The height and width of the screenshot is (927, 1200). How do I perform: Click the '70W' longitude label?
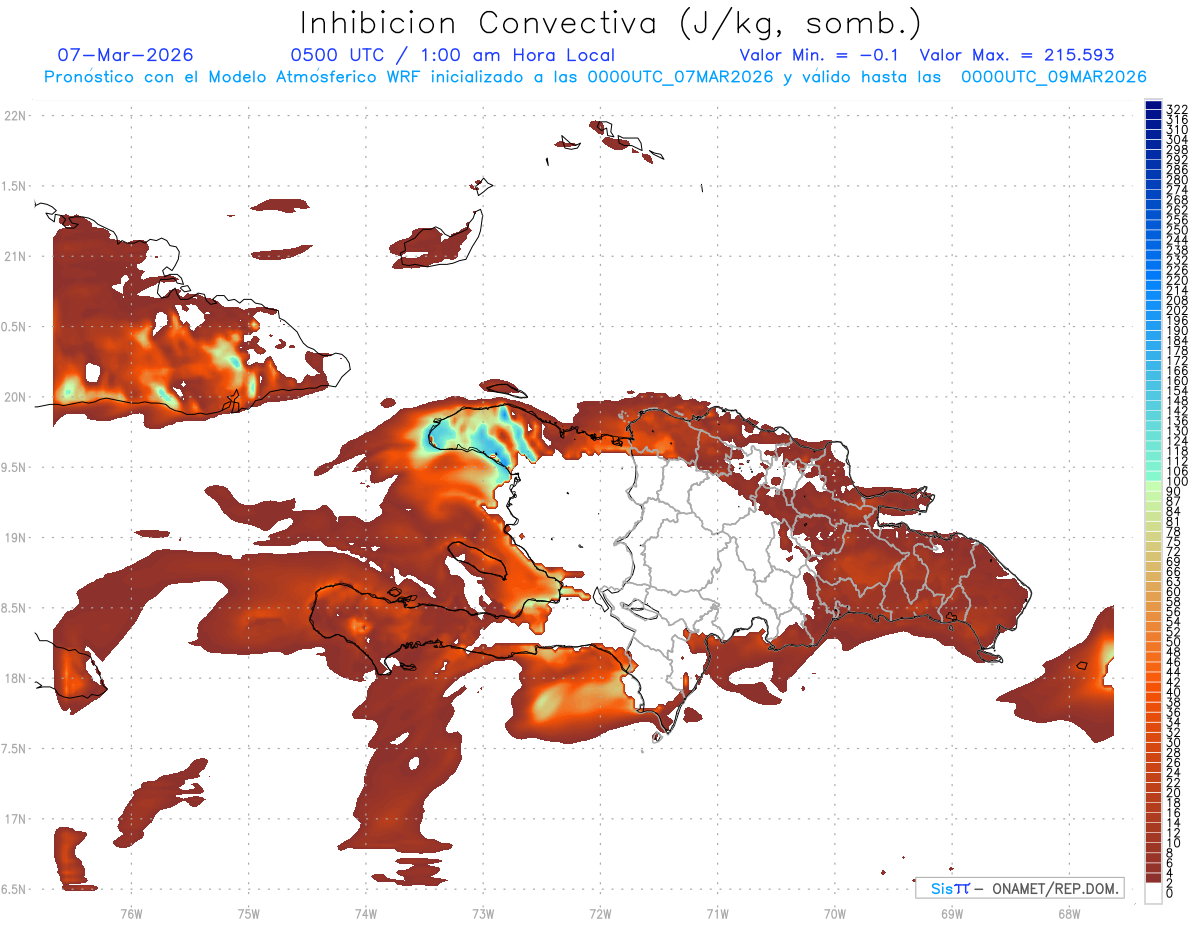pos(835,913)
